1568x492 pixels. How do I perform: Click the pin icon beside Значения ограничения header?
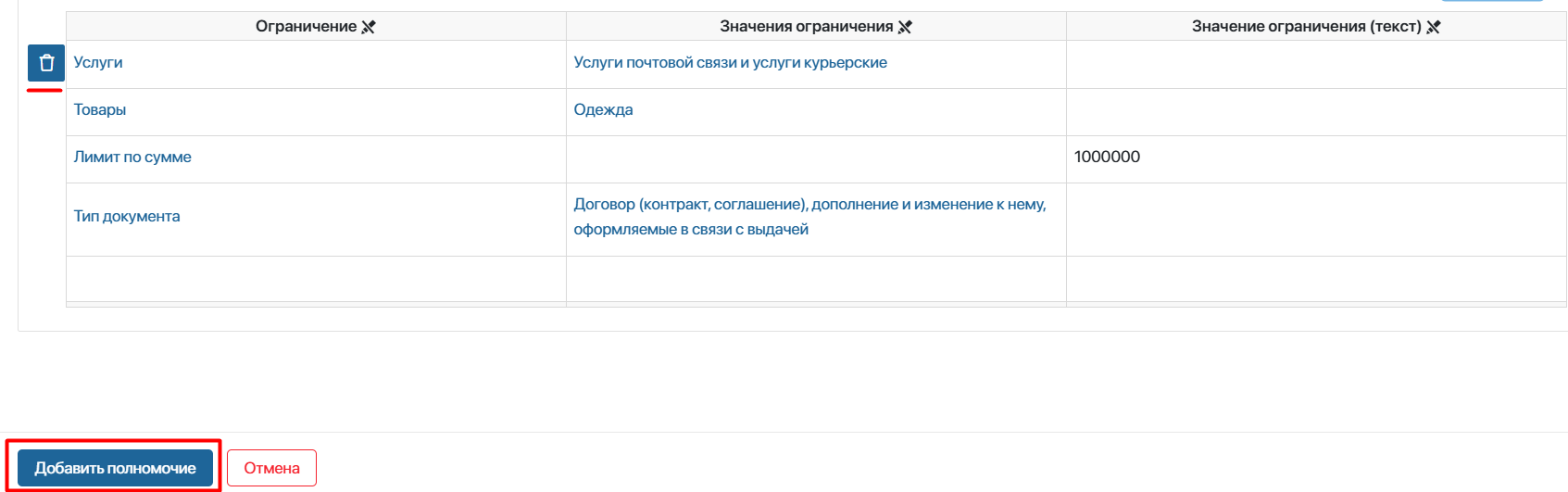coord(906,27)
